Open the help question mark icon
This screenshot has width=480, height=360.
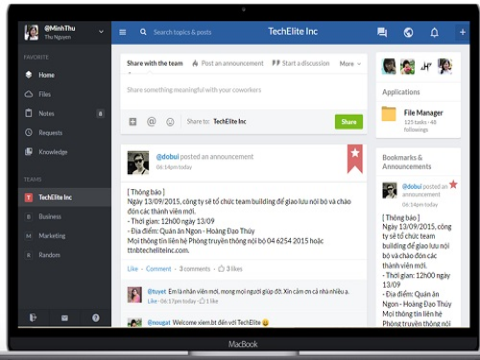click(96, 318)
